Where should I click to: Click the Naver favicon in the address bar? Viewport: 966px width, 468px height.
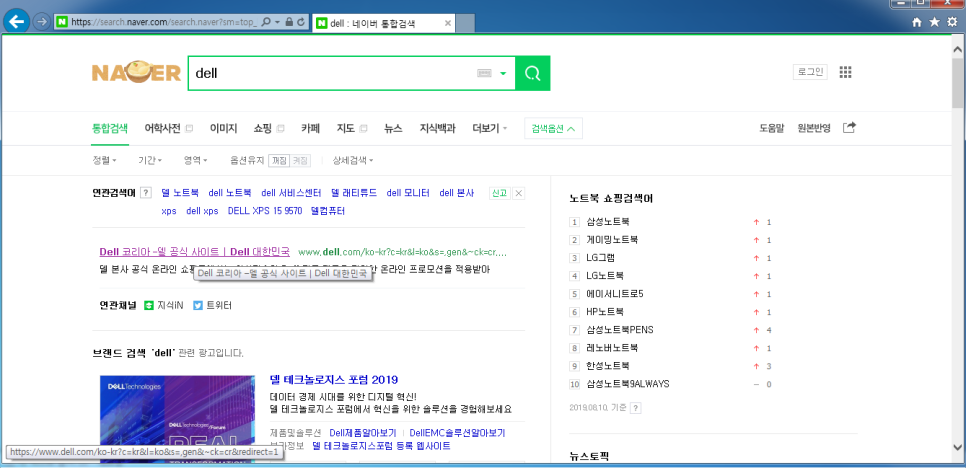point(62,22)
